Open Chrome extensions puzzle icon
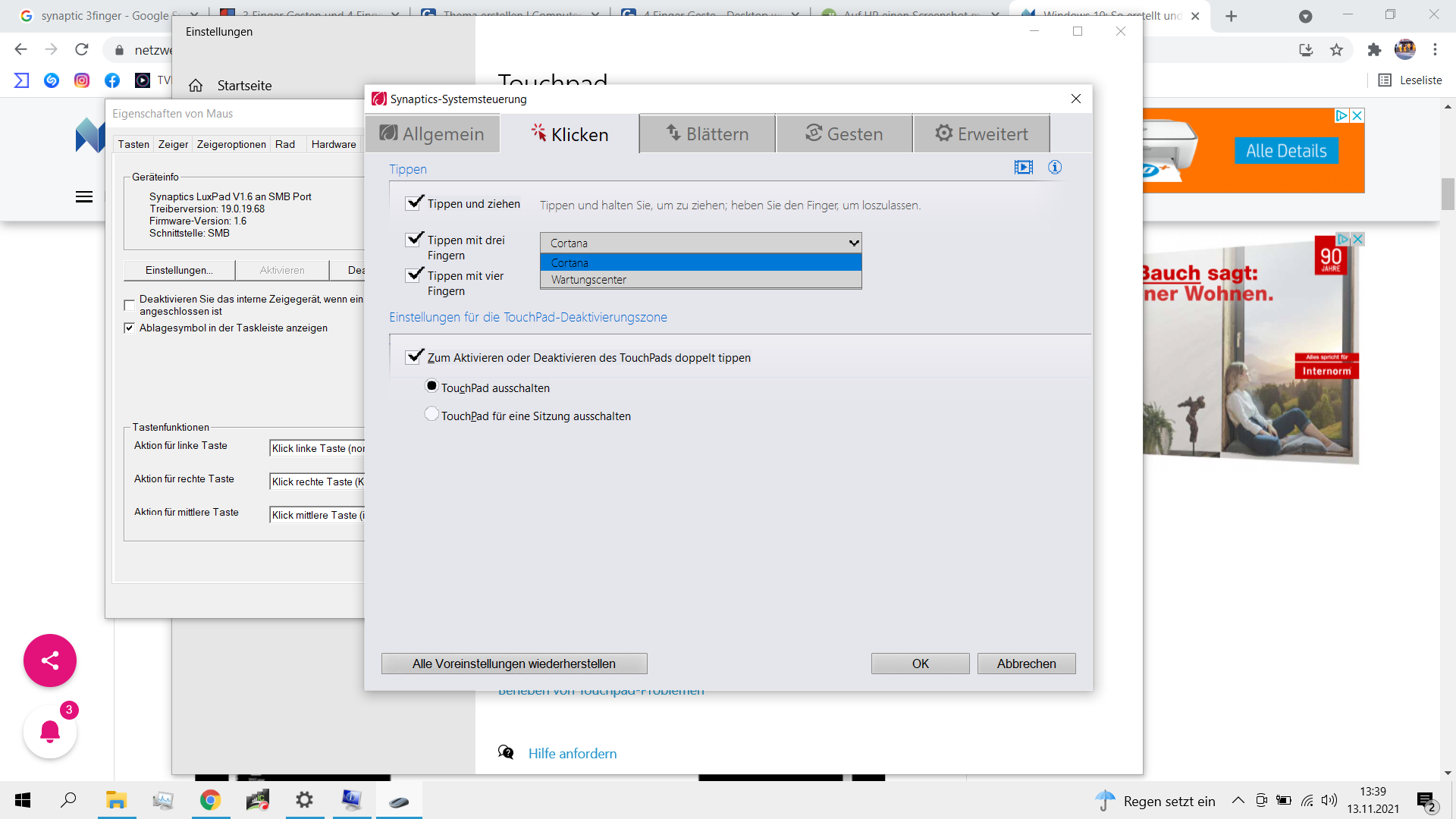The image size is (1456, 819). click(x=1374, y=50)
